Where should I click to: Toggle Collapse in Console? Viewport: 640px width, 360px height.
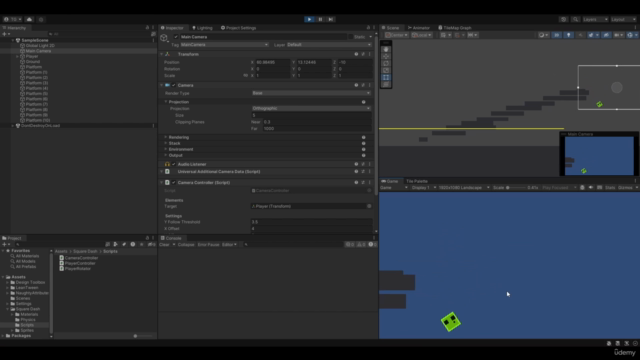pyautogui.click(x=186, y=244)
